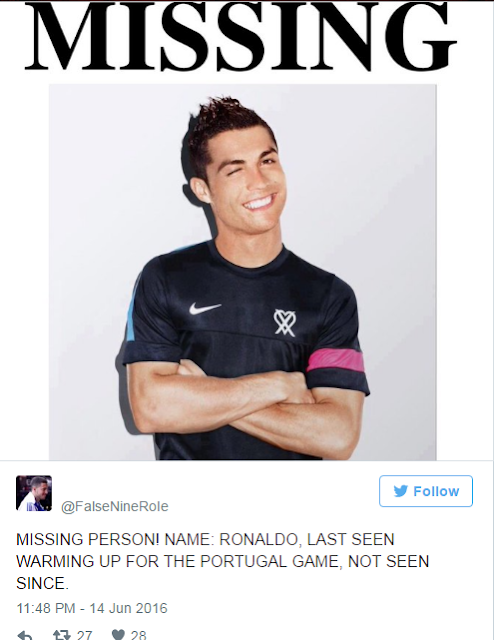Like the tweet with the heart icon

point(118,635)
